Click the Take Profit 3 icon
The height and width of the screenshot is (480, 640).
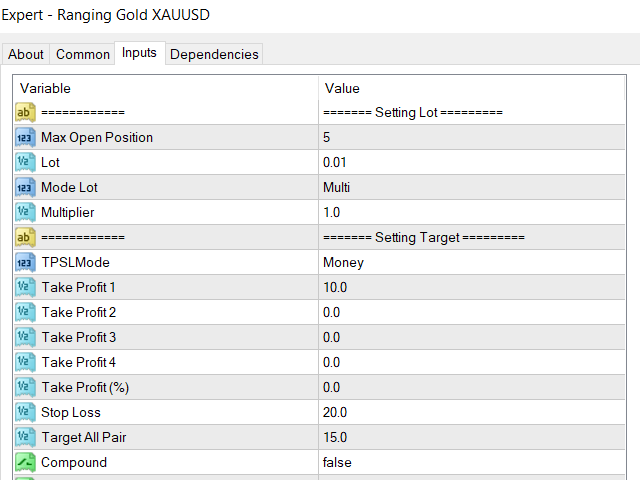25,337
